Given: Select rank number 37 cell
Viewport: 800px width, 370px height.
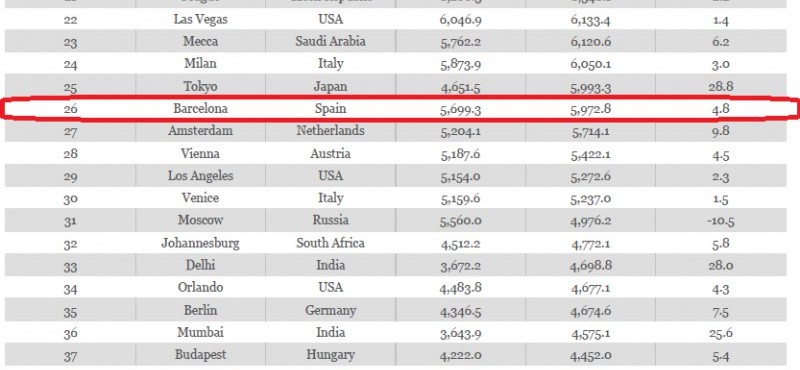Looking at the screenshot, I should point(70,356).
